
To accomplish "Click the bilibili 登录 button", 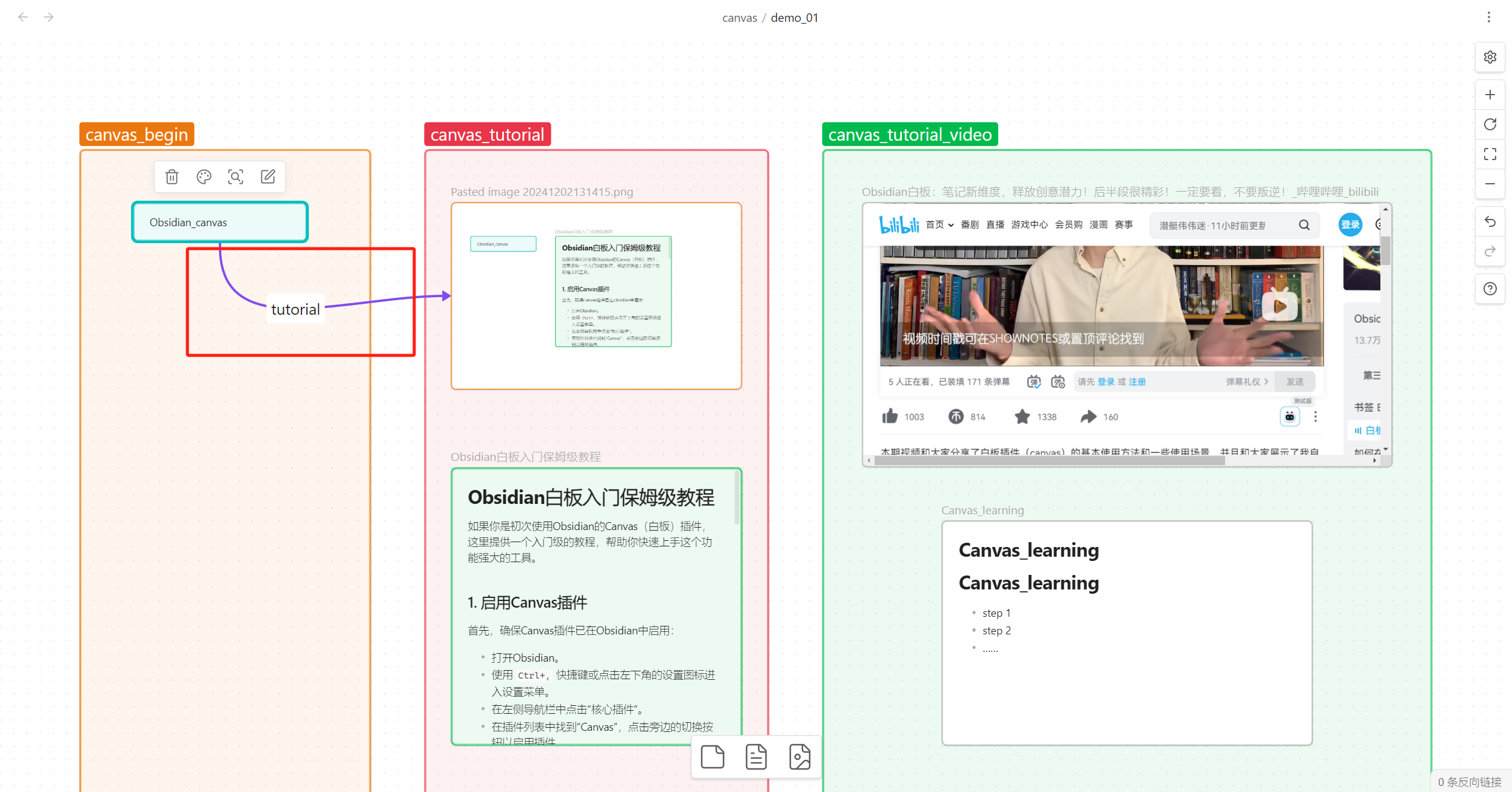I will pos(1349,225).
